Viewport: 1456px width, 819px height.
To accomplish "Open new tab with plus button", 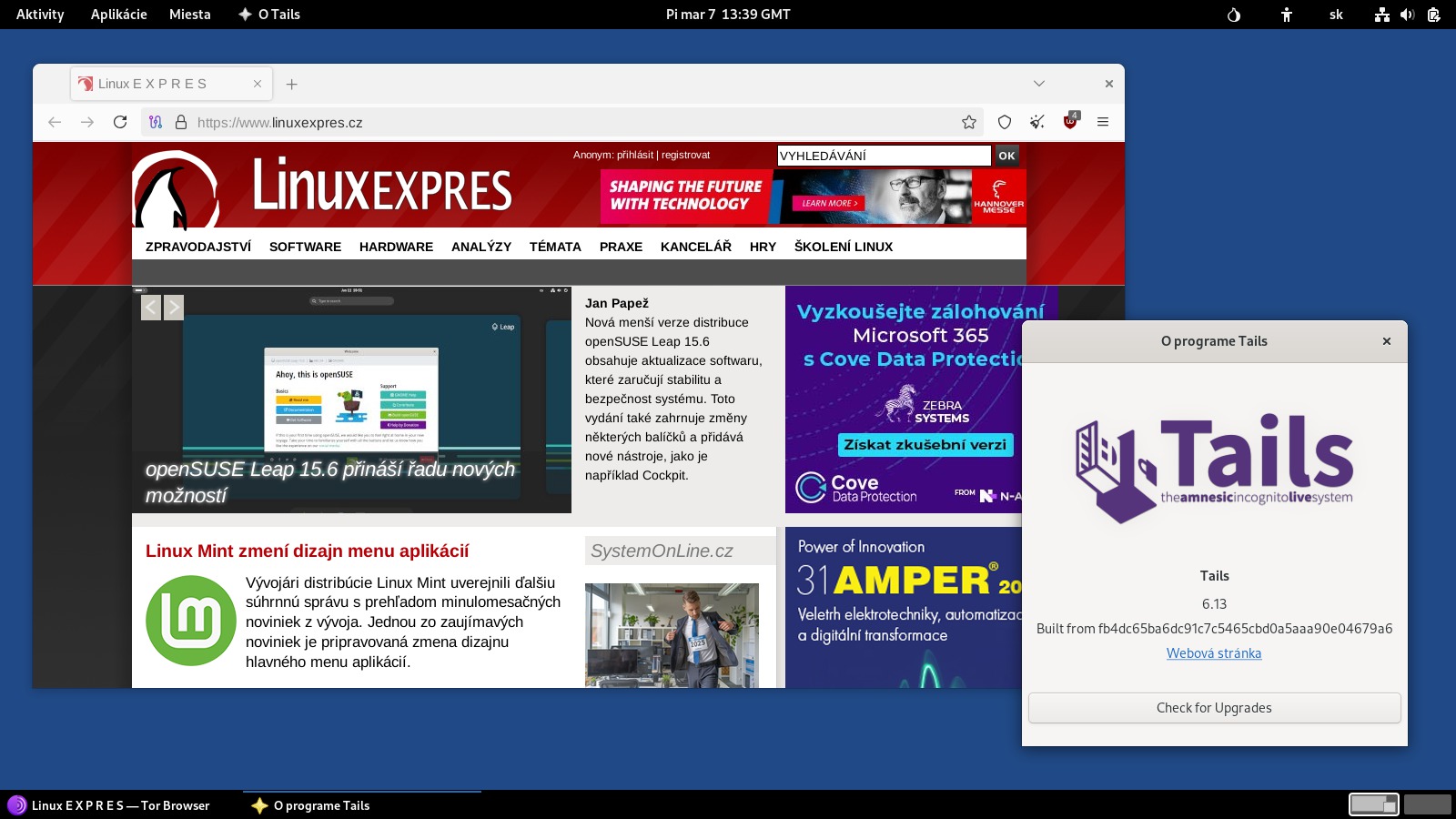I will (x=292, y=84).
